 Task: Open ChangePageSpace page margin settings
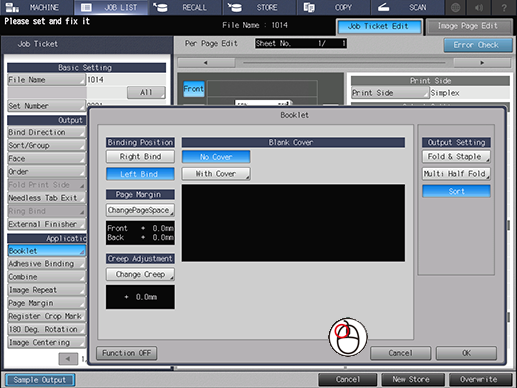pos(140,210)
